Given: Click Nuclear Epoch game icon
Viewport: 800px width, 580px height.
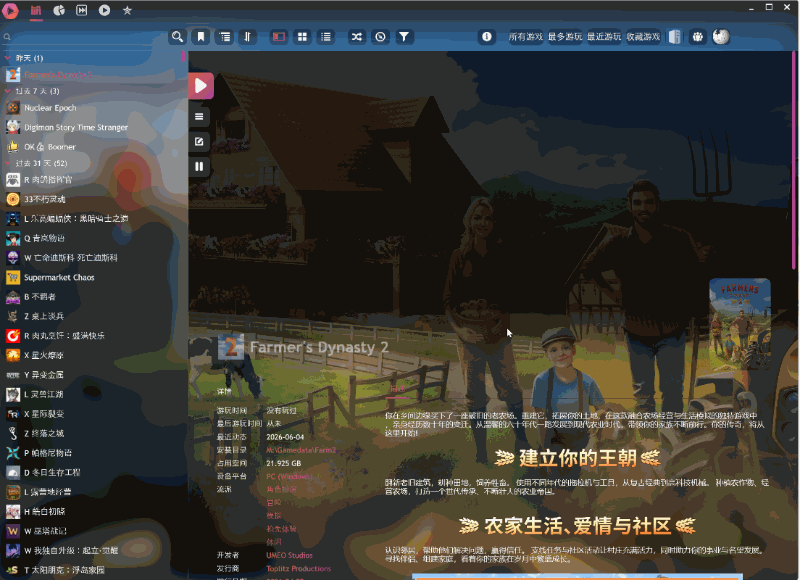Looking at the screenshot, I should point(13,108).
